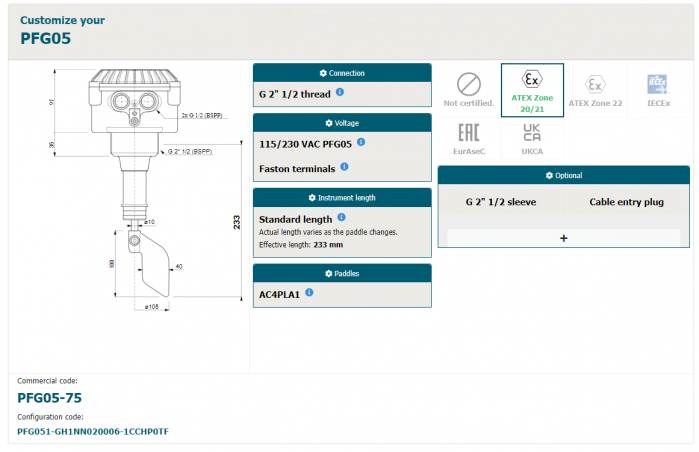
Task: Click info icon next to AC4PLA1
Action: click(309, 292)
